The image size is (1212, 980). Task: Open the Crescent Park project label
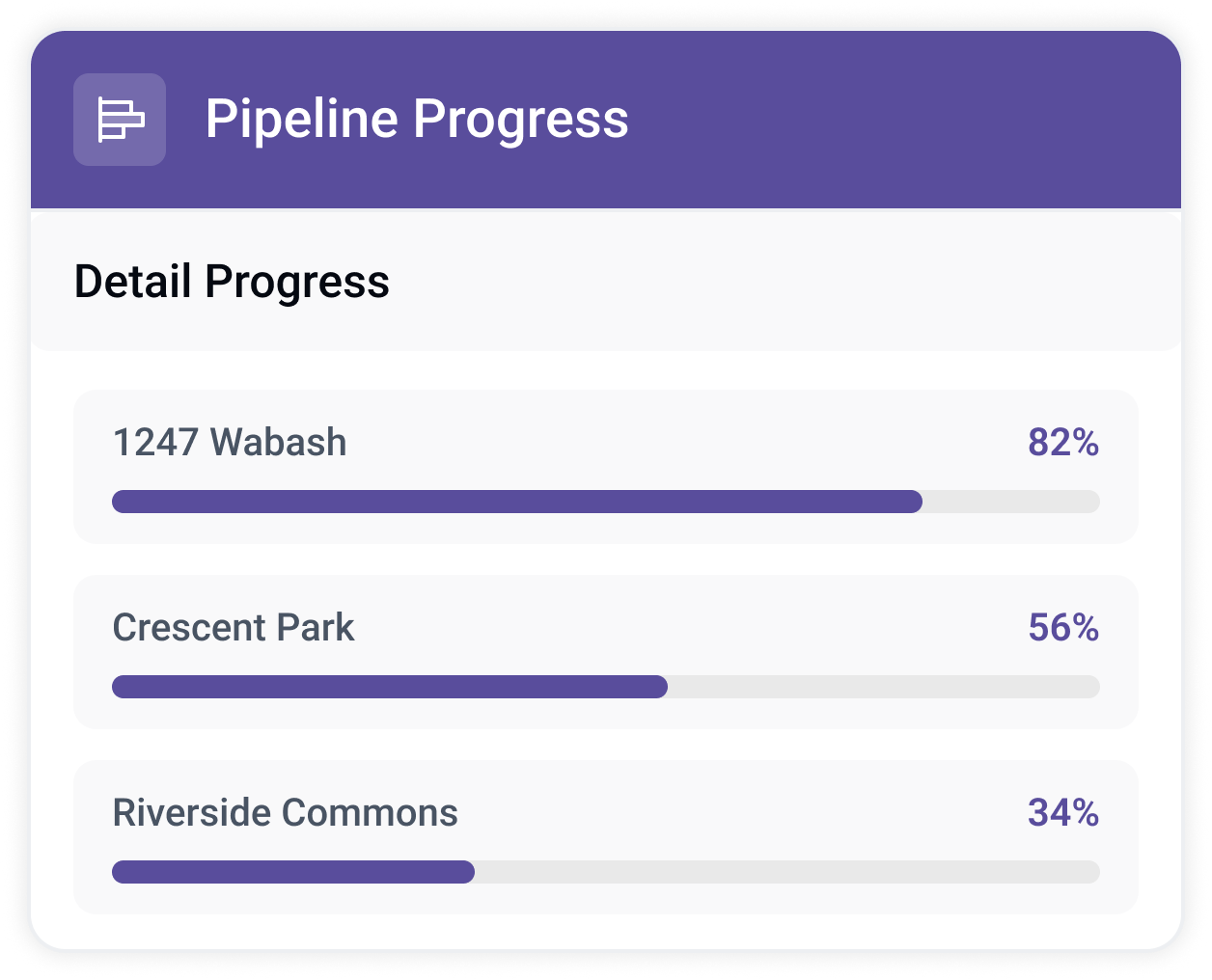(x=234, y=627)
